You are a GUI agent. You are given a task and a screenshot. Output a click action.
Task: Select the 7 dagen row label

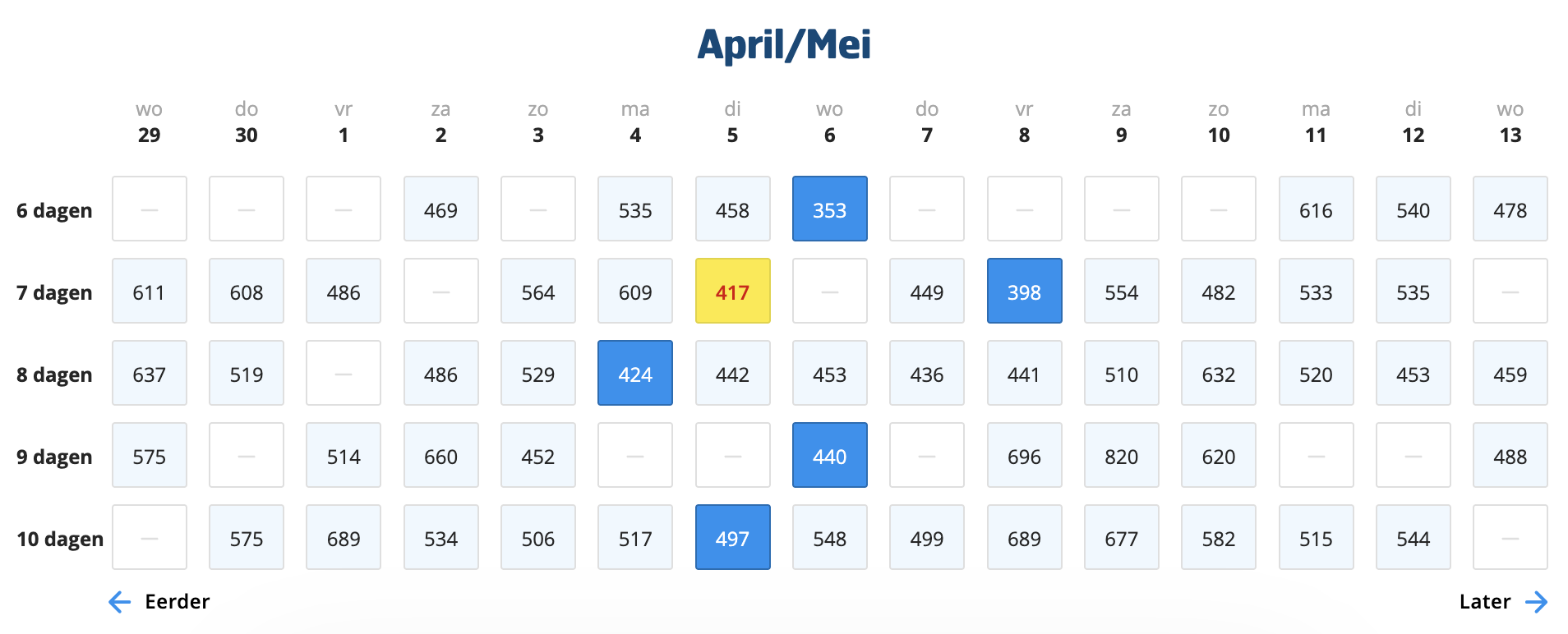[x=54, y=292]
